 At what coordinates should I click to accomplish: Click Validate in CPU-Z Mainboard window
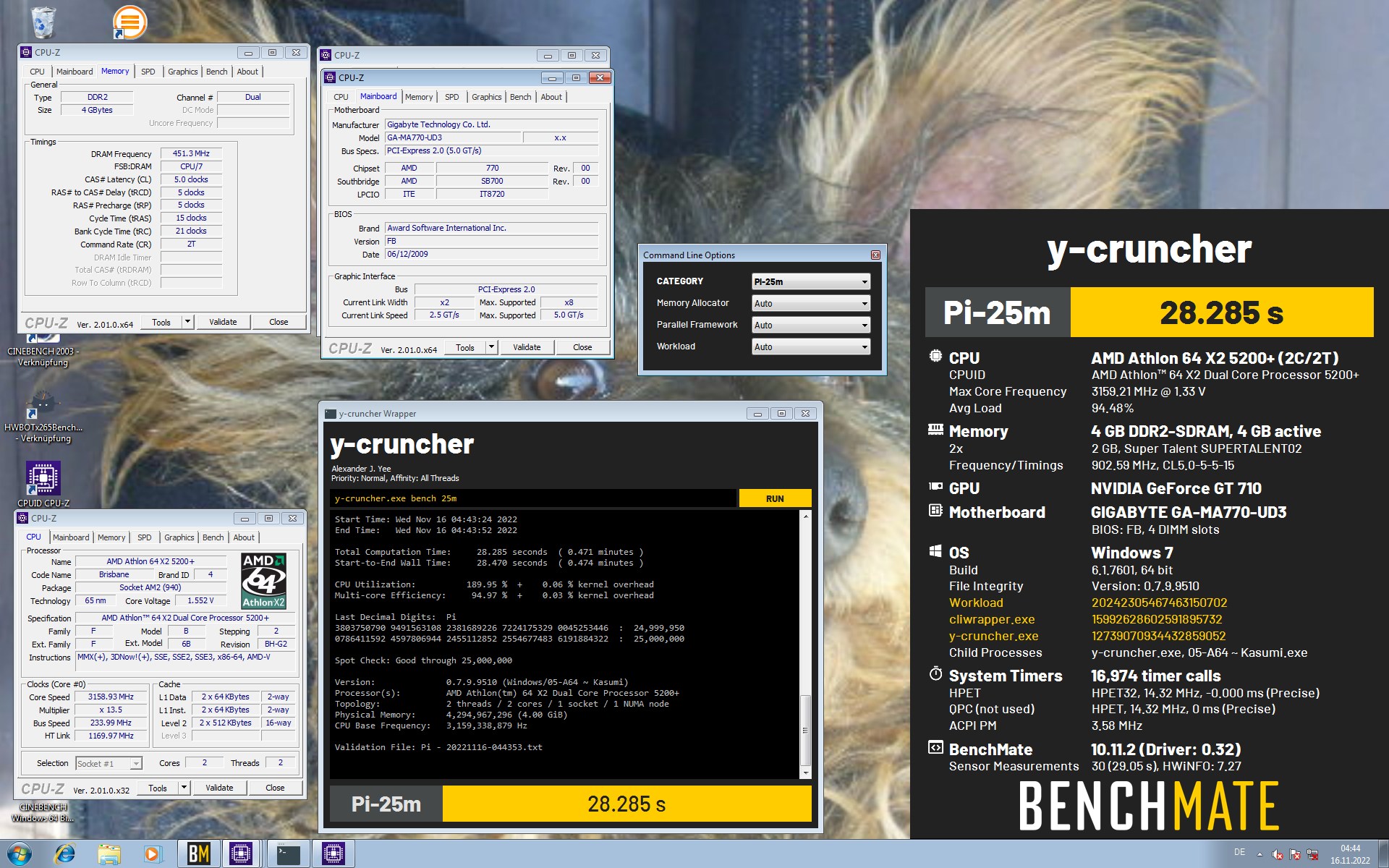coord(527,347)
